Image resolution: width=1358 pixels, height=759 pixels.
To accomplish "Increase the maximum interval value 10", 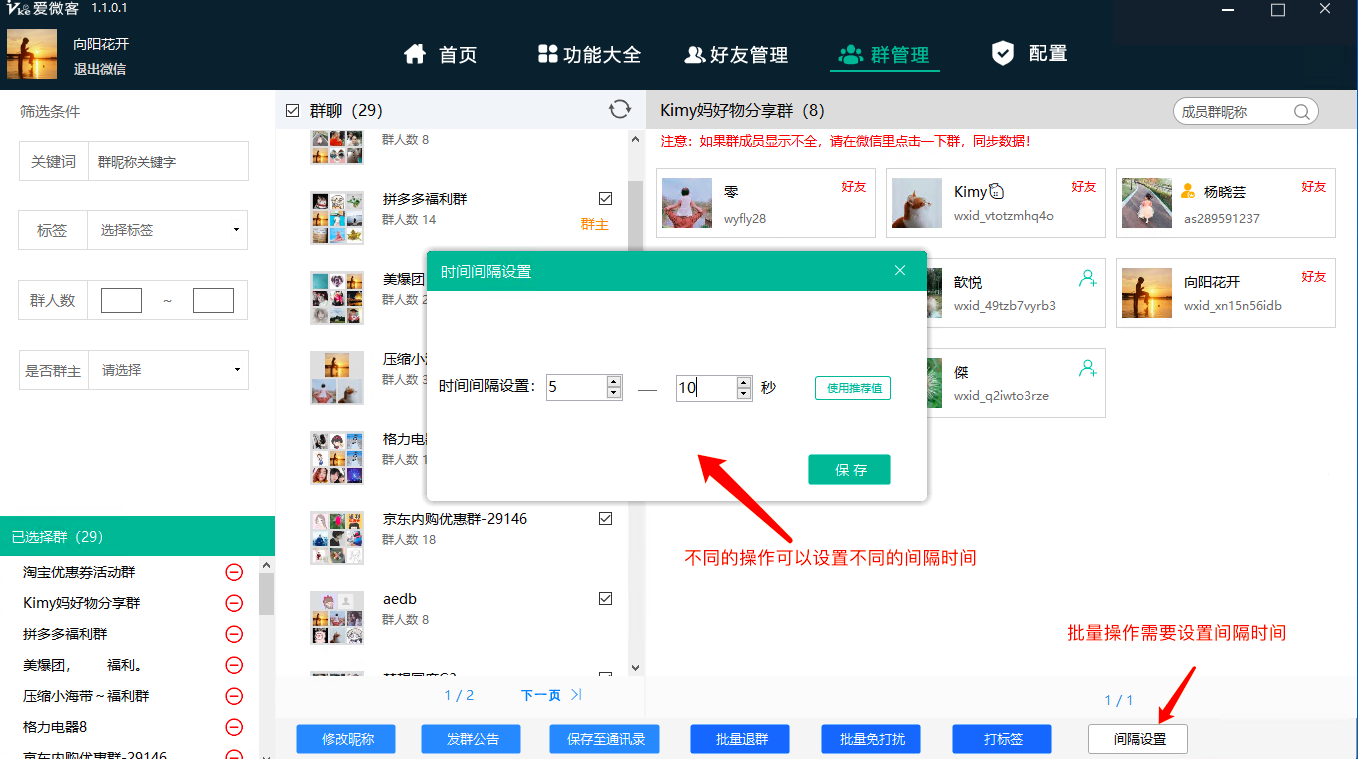I will pos(743,381).
